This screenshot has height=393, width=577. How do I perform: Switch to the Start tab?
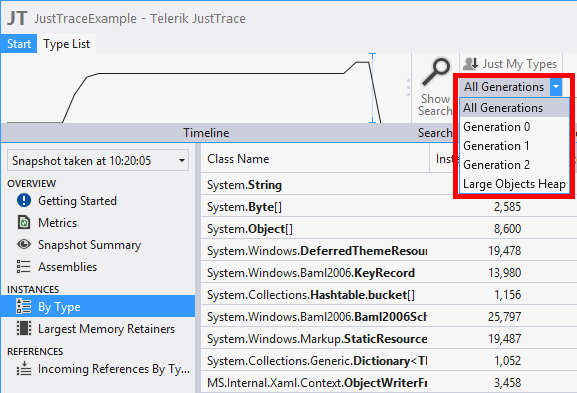click(x=19, y=44)
